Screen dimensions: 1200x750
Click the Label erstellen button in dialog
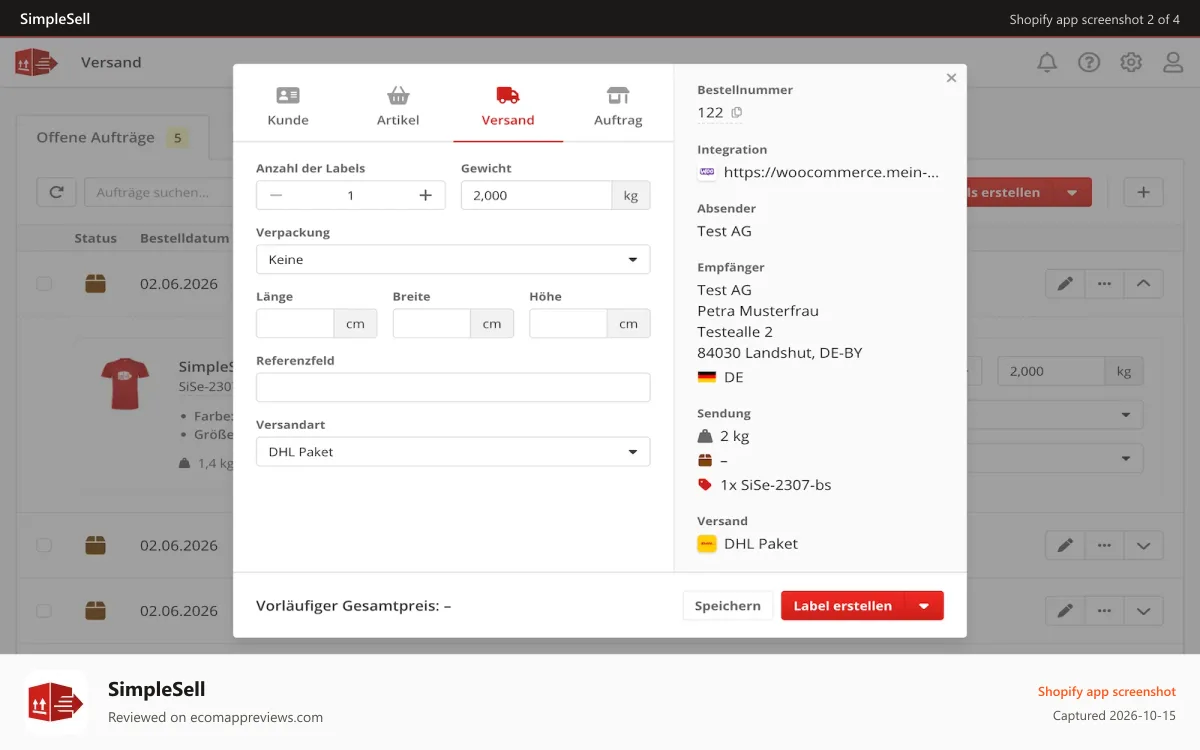pos(843,605)
